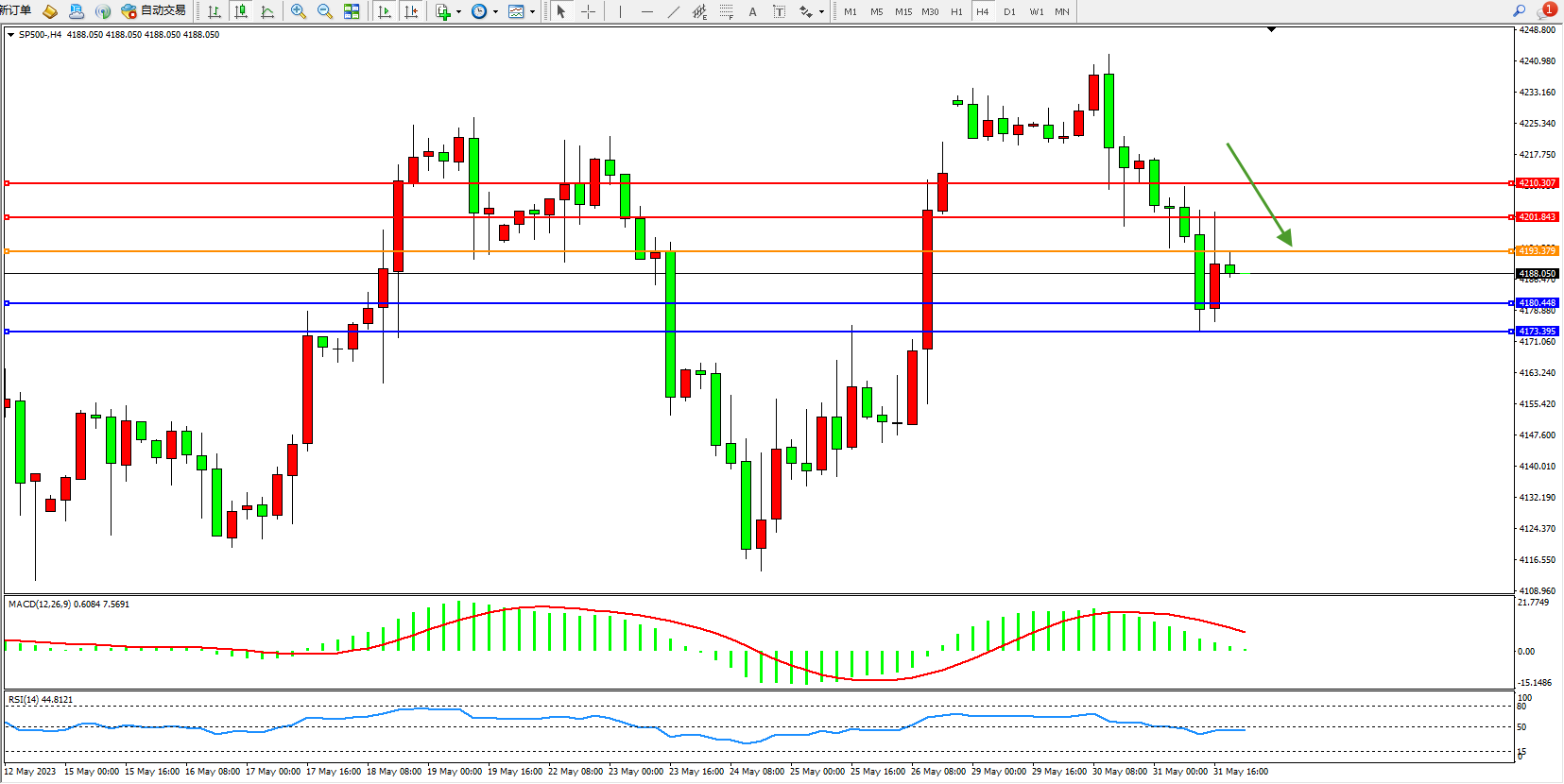Open the indicators list dropdown arrow
Image resolution: width=1564 pixels, height=784 pixels.
(458, 12)
